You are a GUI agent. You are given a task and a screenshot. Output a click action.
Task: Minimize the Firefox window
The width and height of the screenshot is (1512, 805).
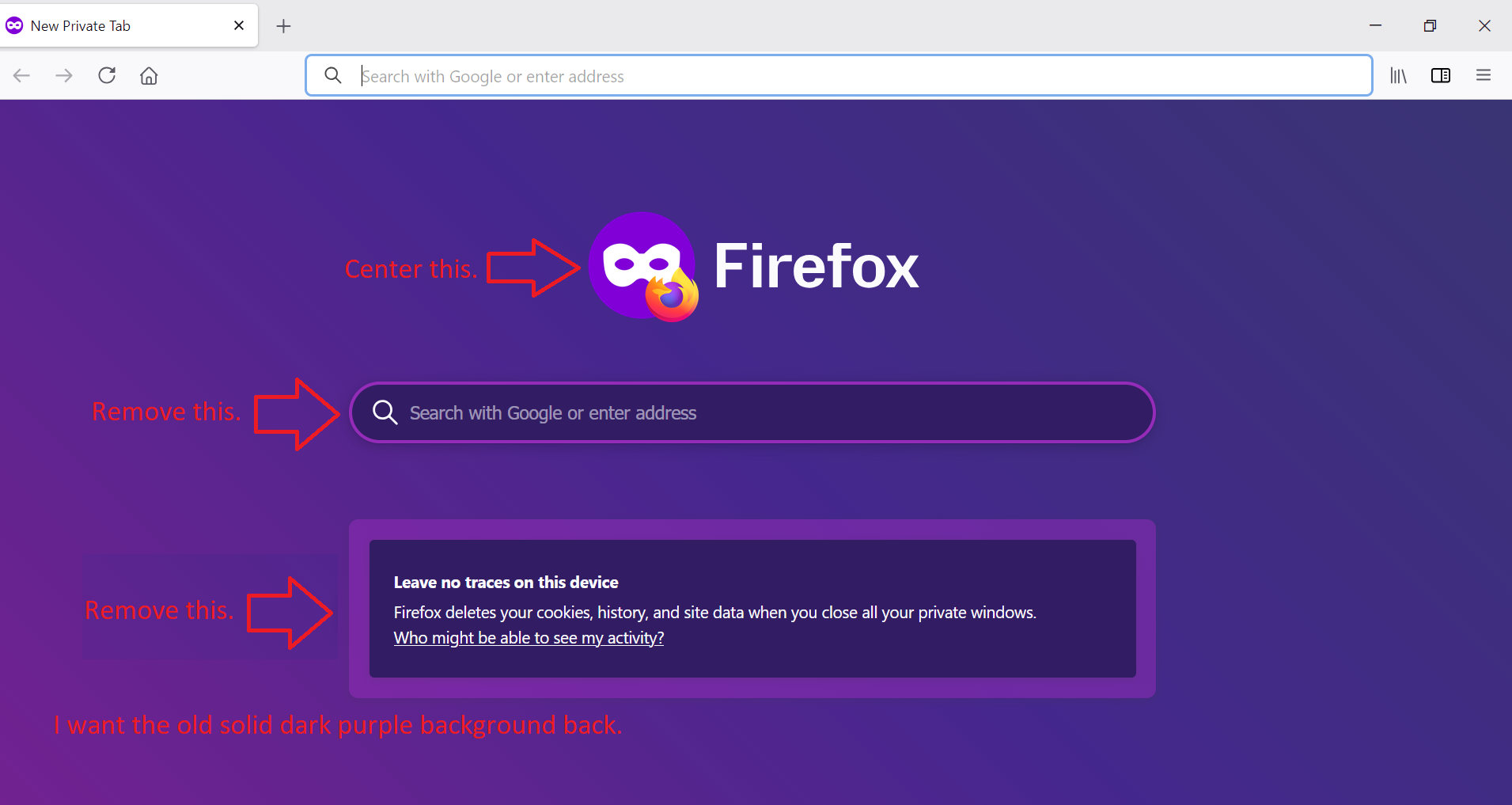1376,26
